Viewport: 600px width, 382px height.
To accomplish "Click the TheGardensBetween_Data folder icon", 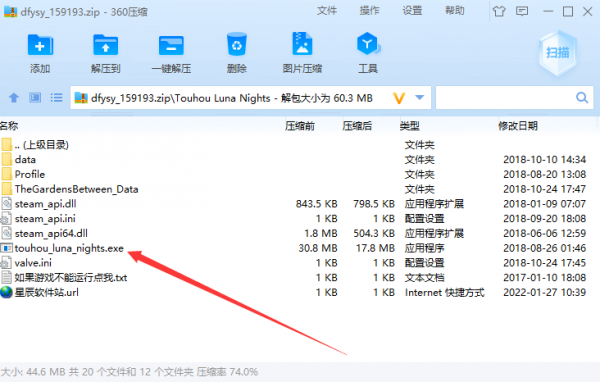I will [x=7, y=189].
